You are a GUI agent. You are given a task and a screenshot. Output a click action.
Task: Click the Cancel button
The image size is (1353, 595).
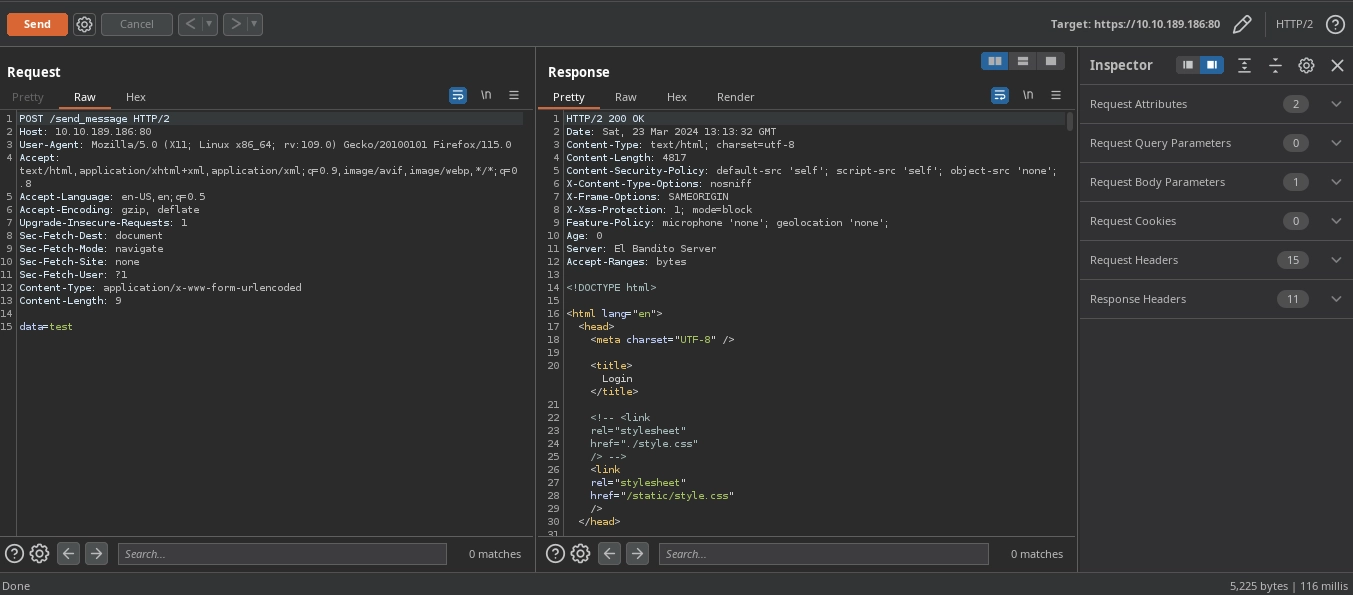coord(137,24)
